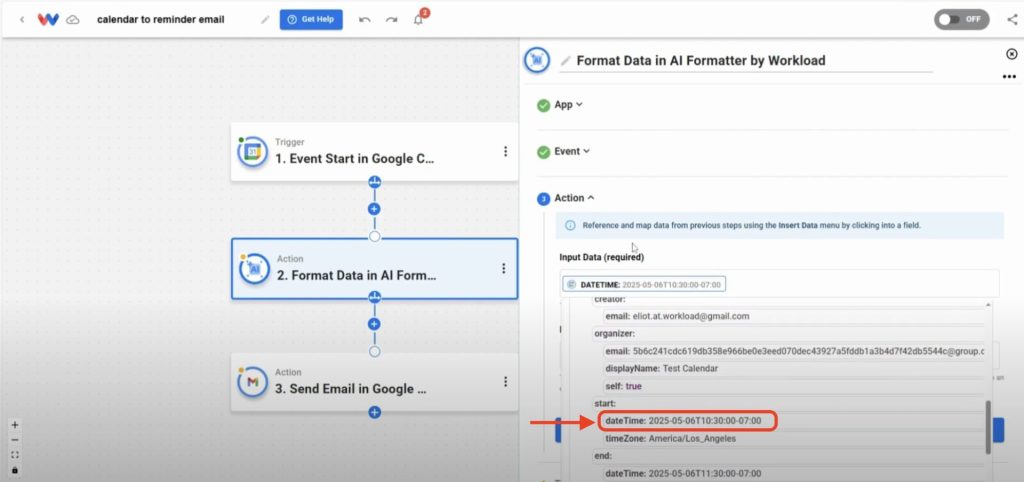Edit workflow name with the pencil icon

click(264, 20)
